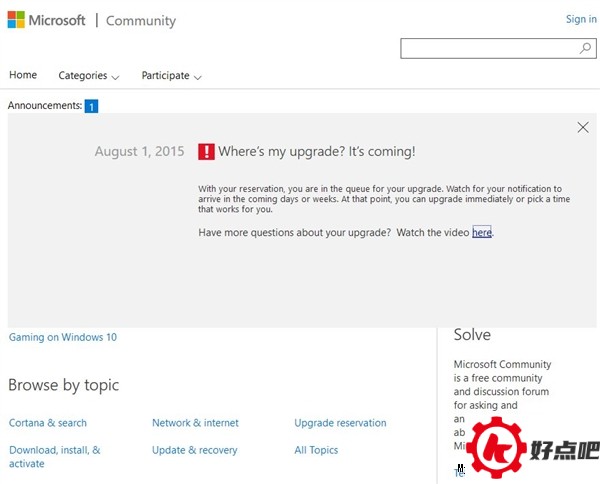Click the Community header link

(x=140, y=21)
